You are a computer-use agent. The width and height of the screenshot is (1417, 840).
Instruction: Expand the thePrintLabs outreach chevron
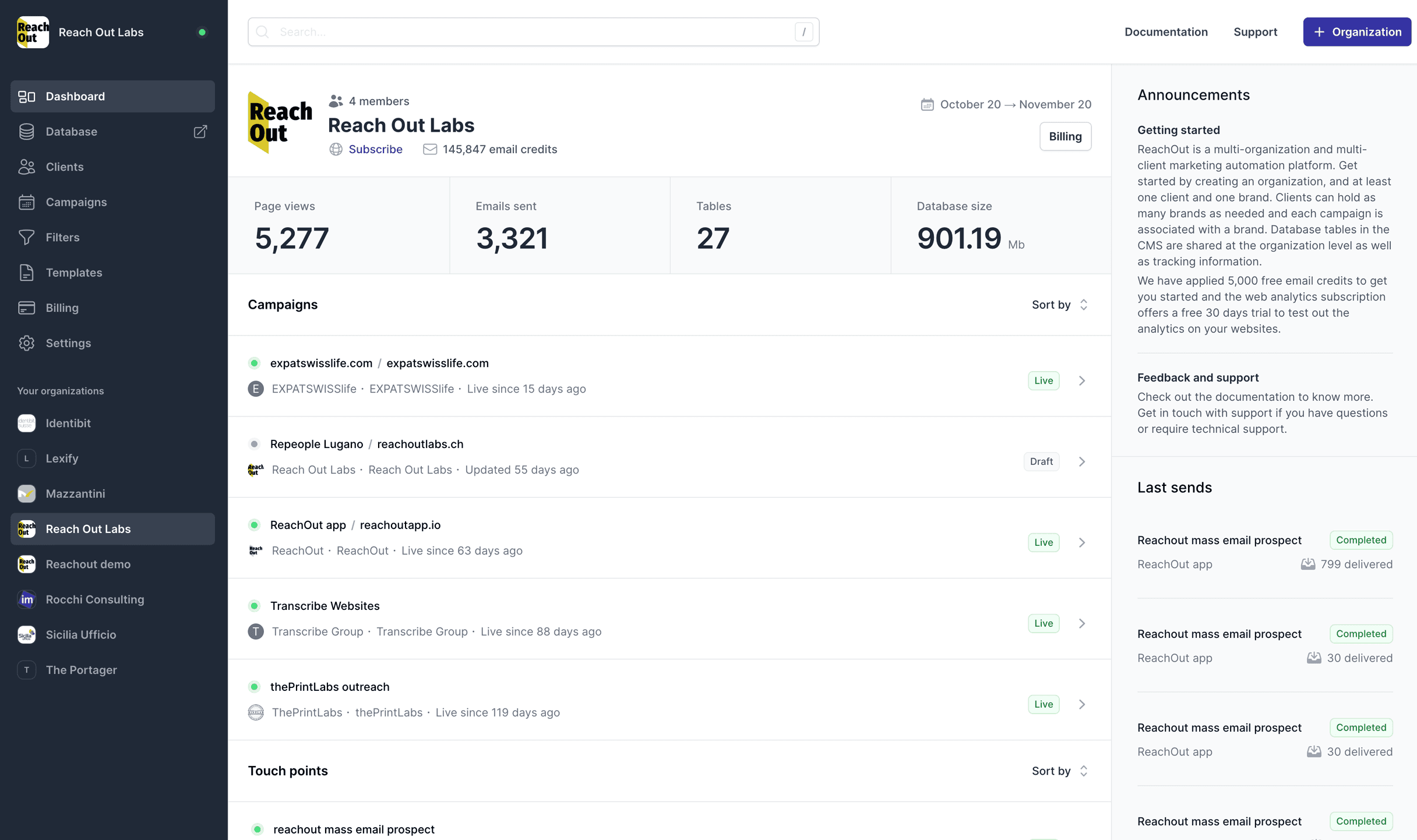pyautogui.click(x=1082, y=704)
